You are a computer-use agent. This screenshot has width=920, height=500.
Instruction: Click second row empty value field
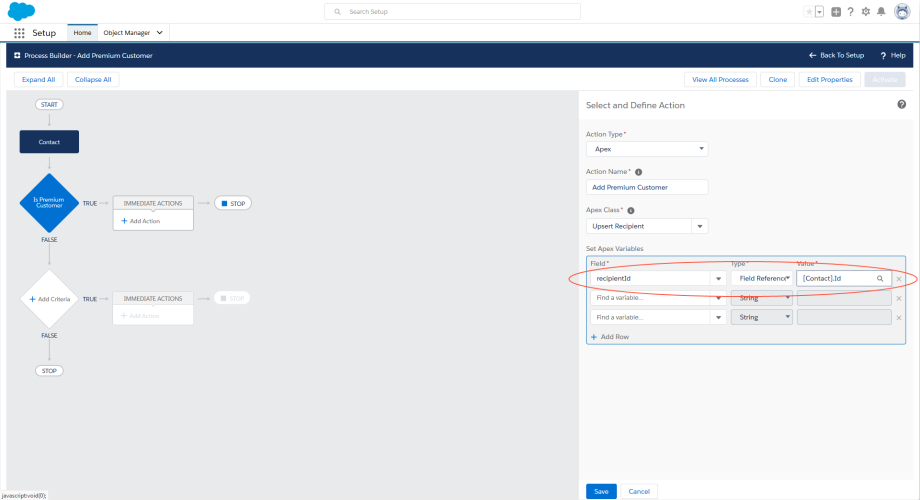[x=844, y=298]
